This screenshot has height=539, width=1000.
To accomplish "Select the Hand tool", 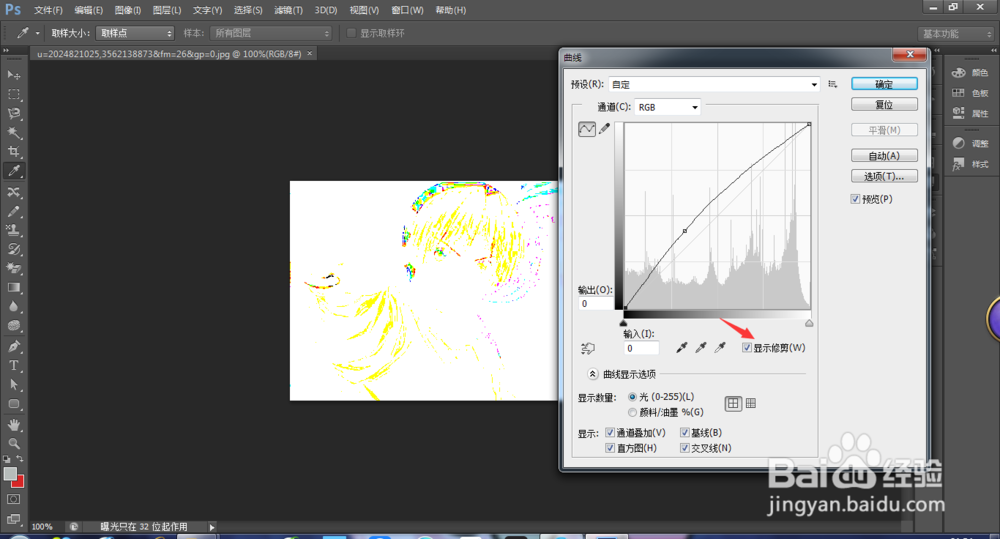I will click(13, 425).
